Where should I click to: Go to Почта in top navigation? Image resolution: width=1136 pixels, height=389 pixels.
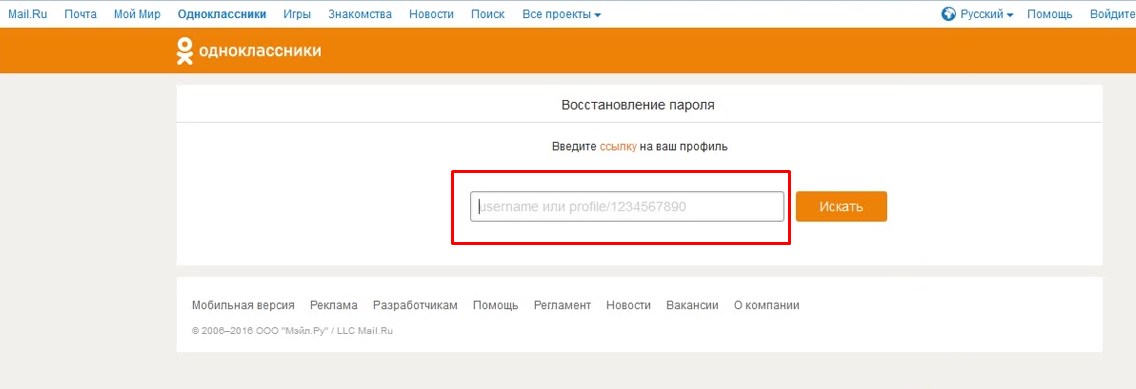80,14
